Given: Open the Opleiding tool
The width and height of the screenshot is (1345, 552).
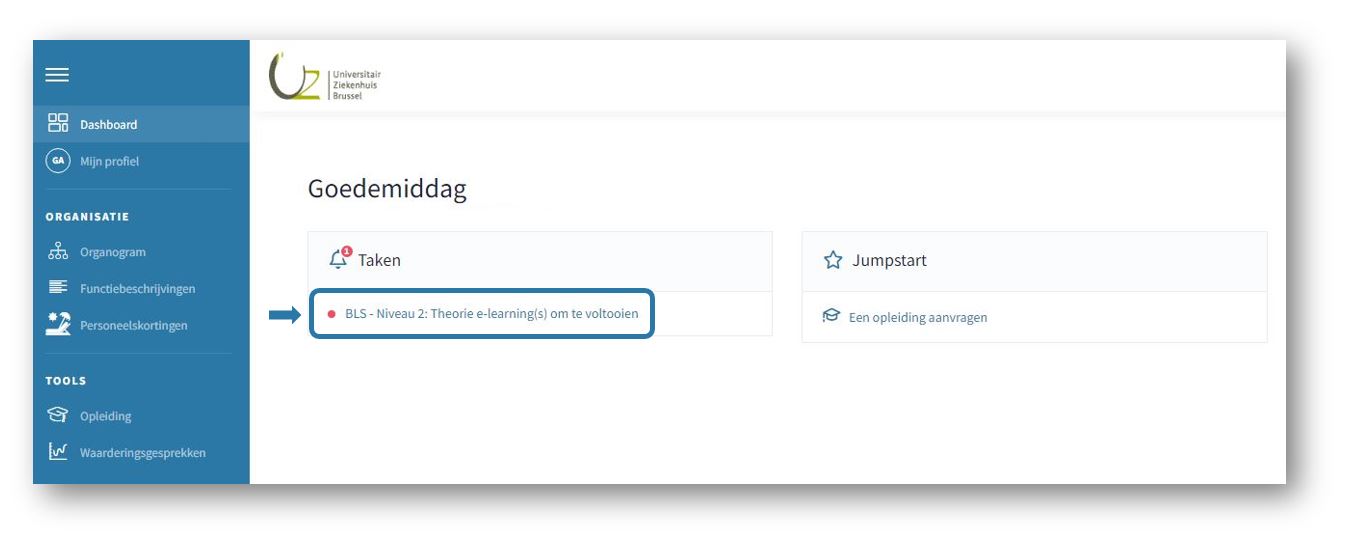Looking at the screenshot, I should click(105, 416).
